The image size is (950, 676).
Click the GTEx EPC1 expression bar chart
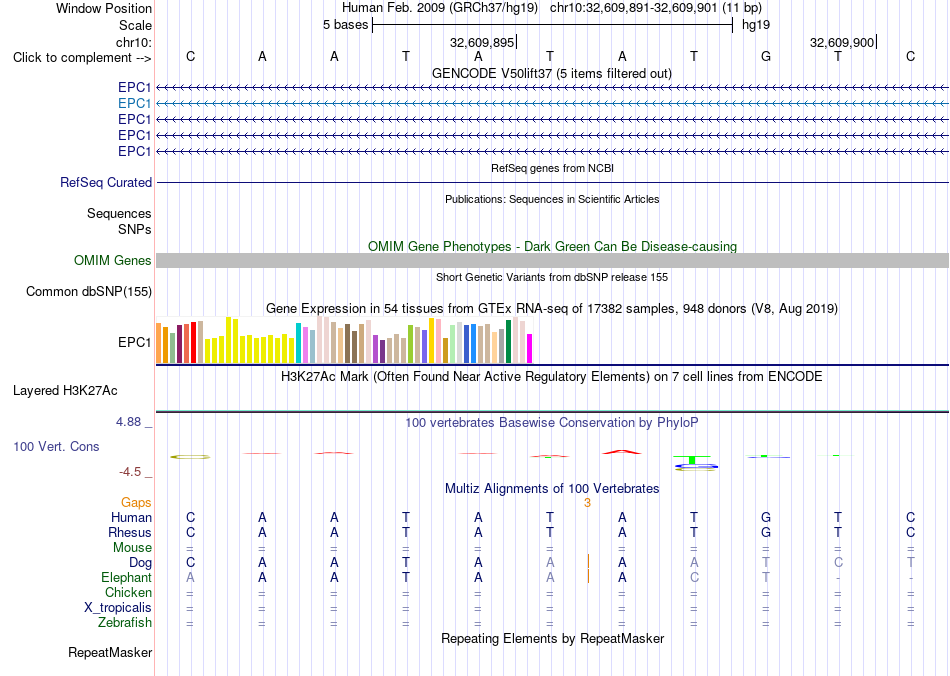(x=344, y=340)
